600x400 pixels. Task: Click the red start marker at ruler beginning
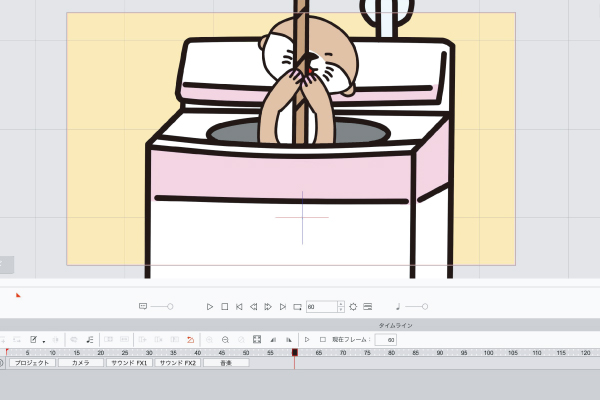7,351
